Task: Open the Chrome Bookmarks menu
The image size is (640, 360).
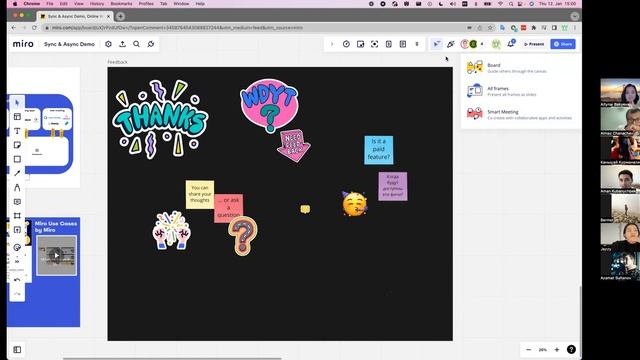Action: click(121, 4)
